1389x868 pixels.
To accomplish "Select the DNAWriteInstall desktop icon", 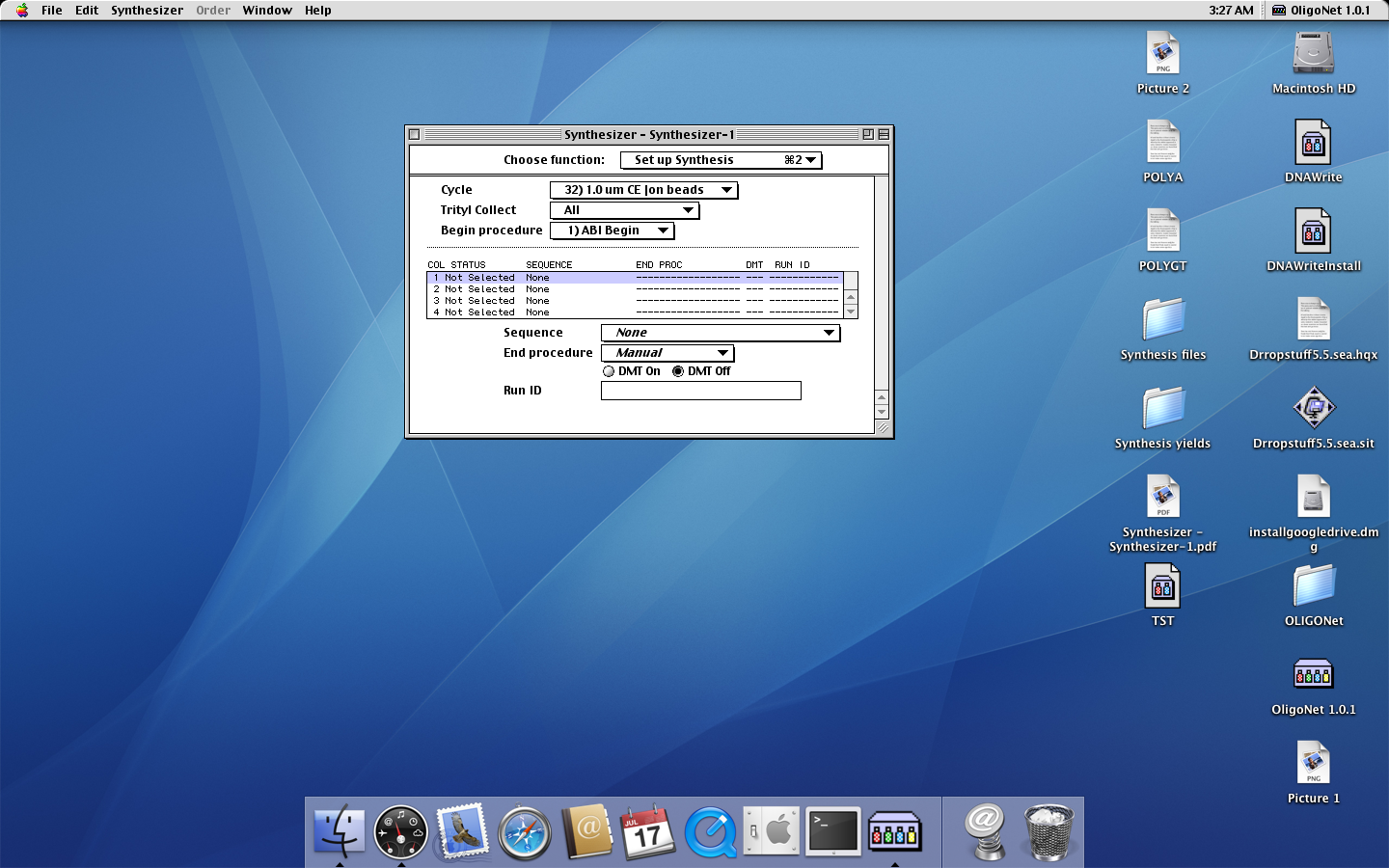I will coord(1313,233).
